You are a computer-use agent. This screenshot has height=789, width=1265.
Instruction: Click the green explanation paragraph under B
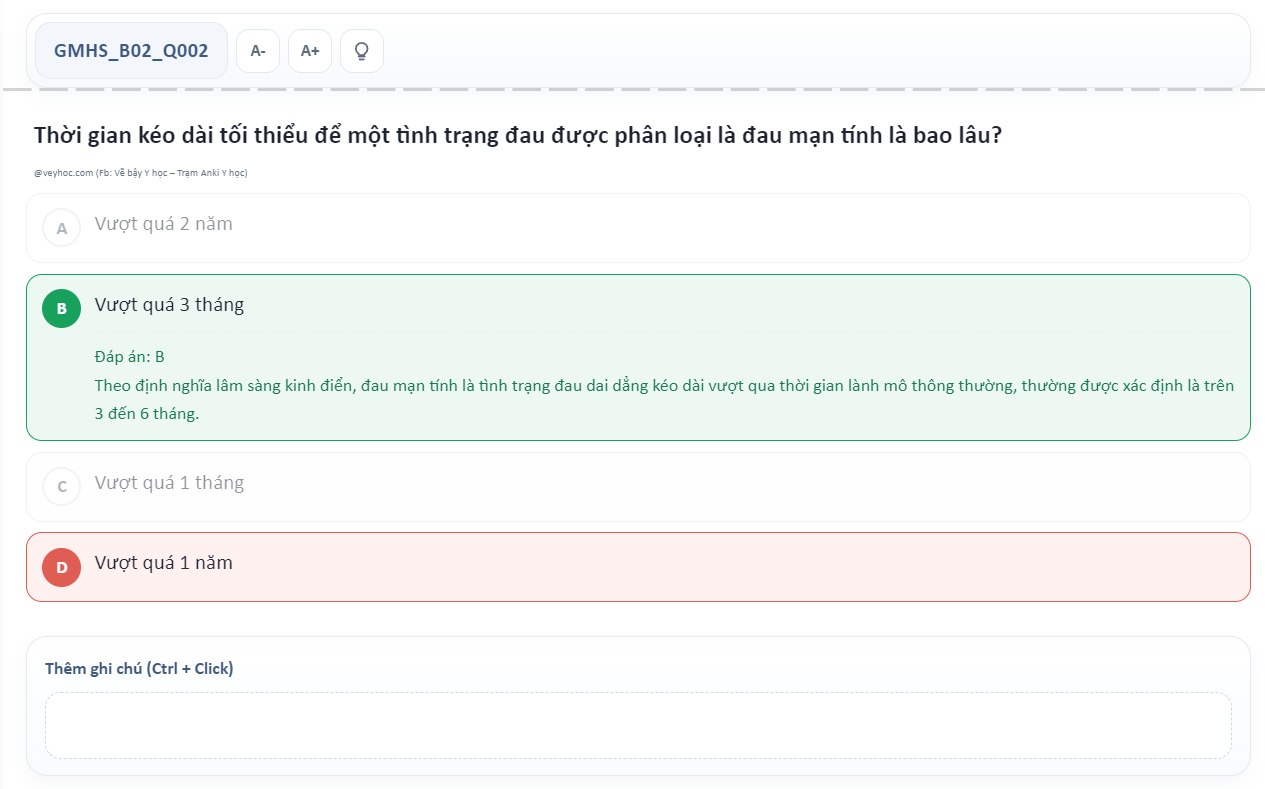664,399
